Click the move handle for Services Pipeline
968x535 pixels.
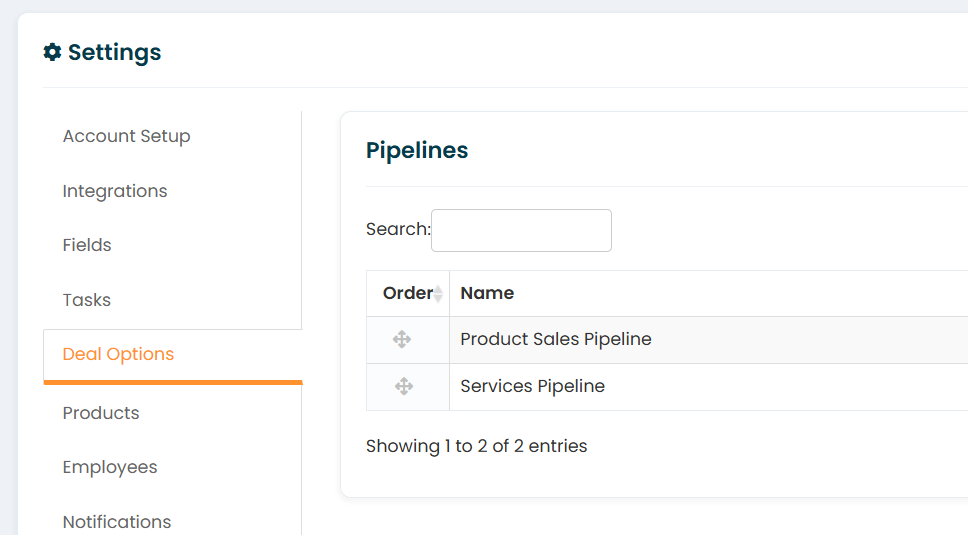pos(404,386)
